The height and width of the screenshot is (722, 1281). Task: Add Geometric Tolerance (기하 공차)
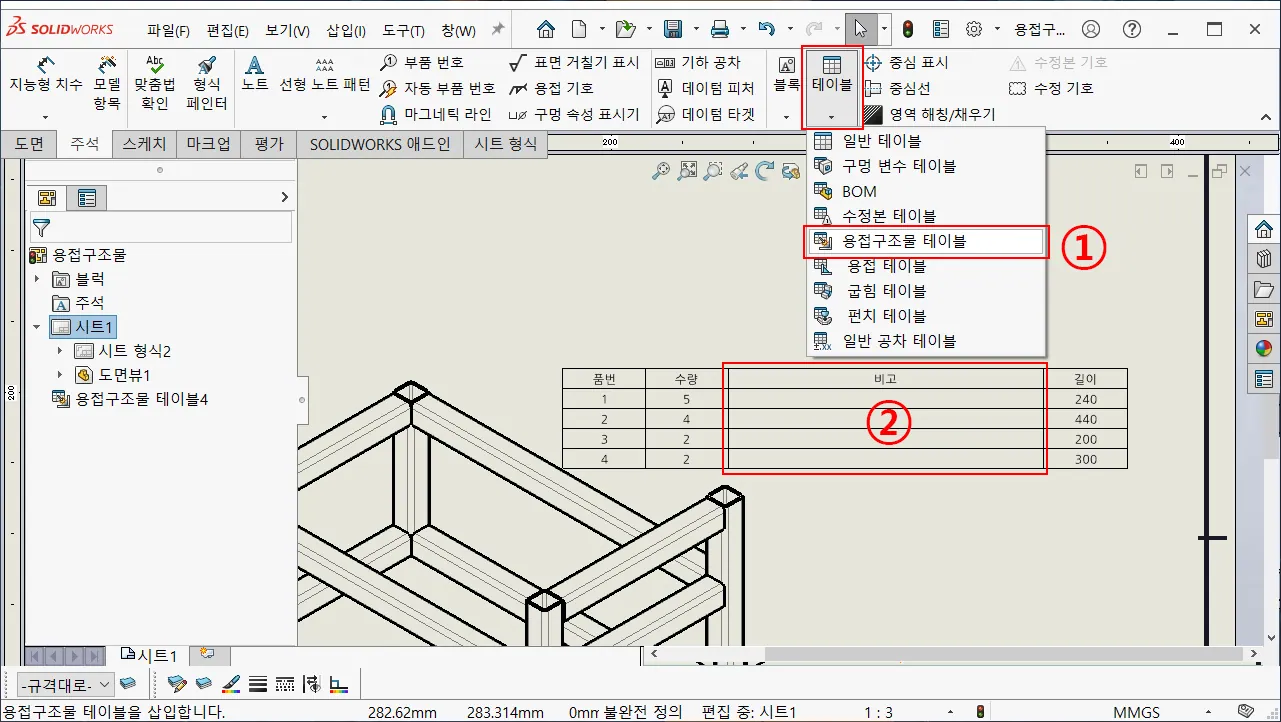pyautogui.click(x=698, y=62)
